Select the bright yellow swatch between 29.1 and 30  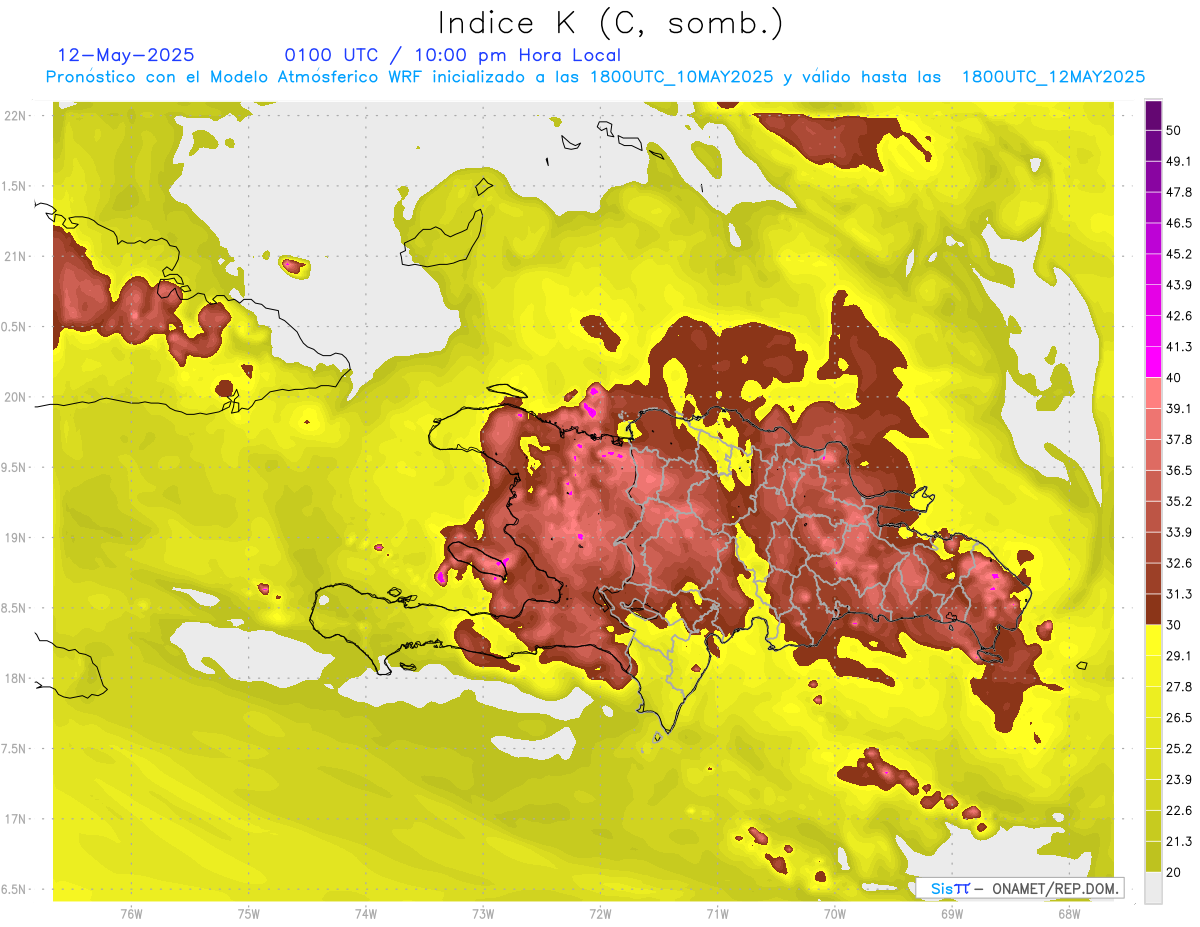[1154, 640]
